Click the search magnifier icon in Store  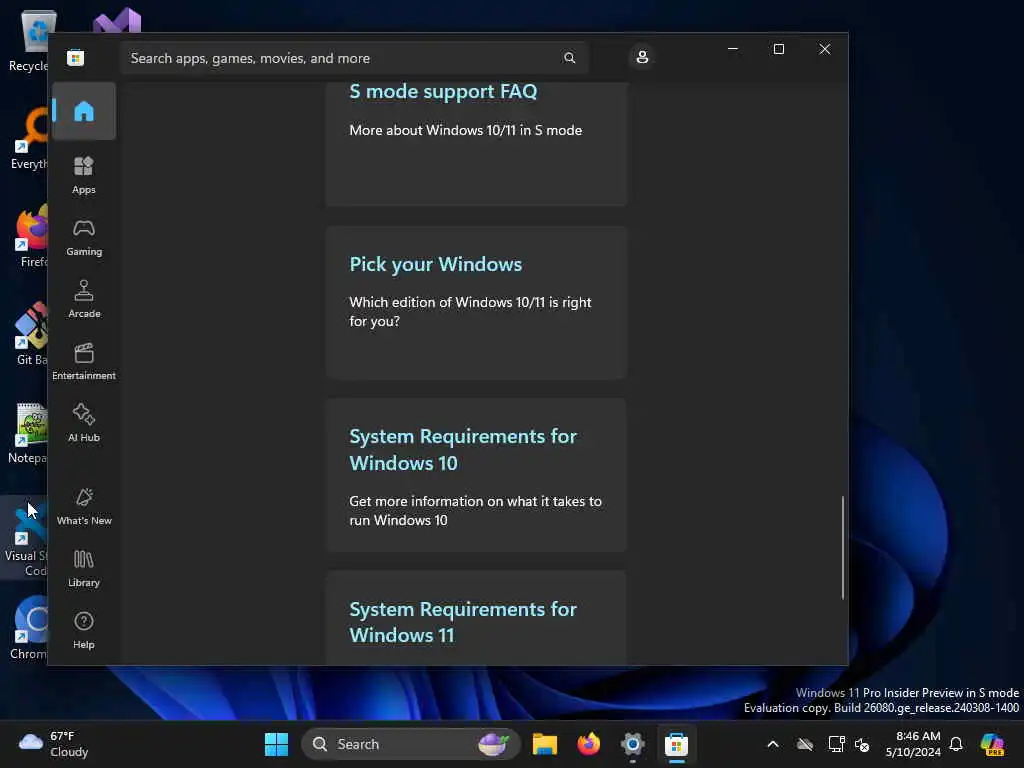point(569,58)
